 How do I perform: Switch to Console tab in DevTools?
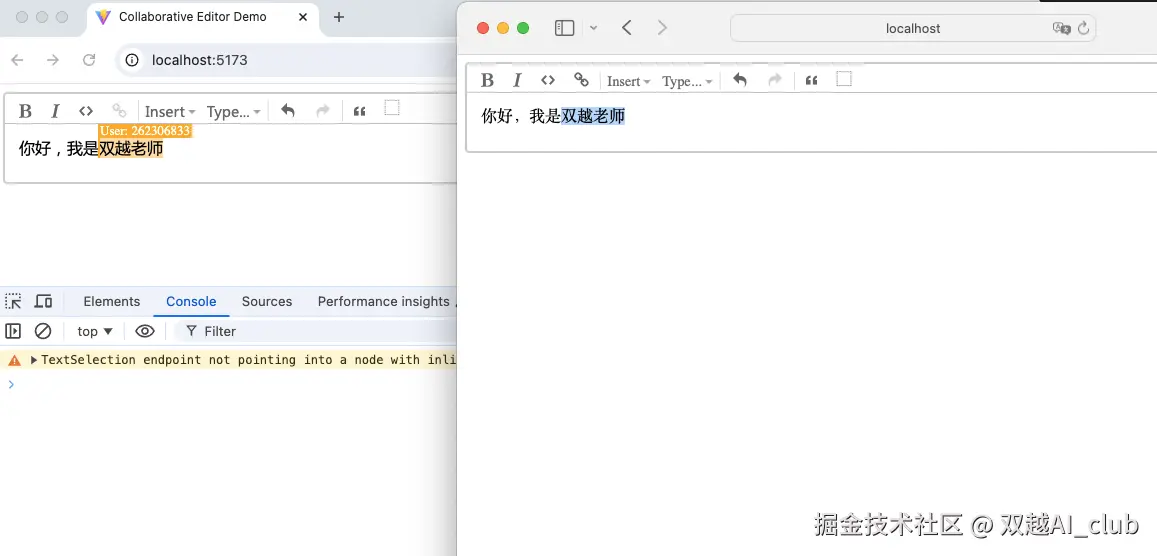(x=191, y=301)
